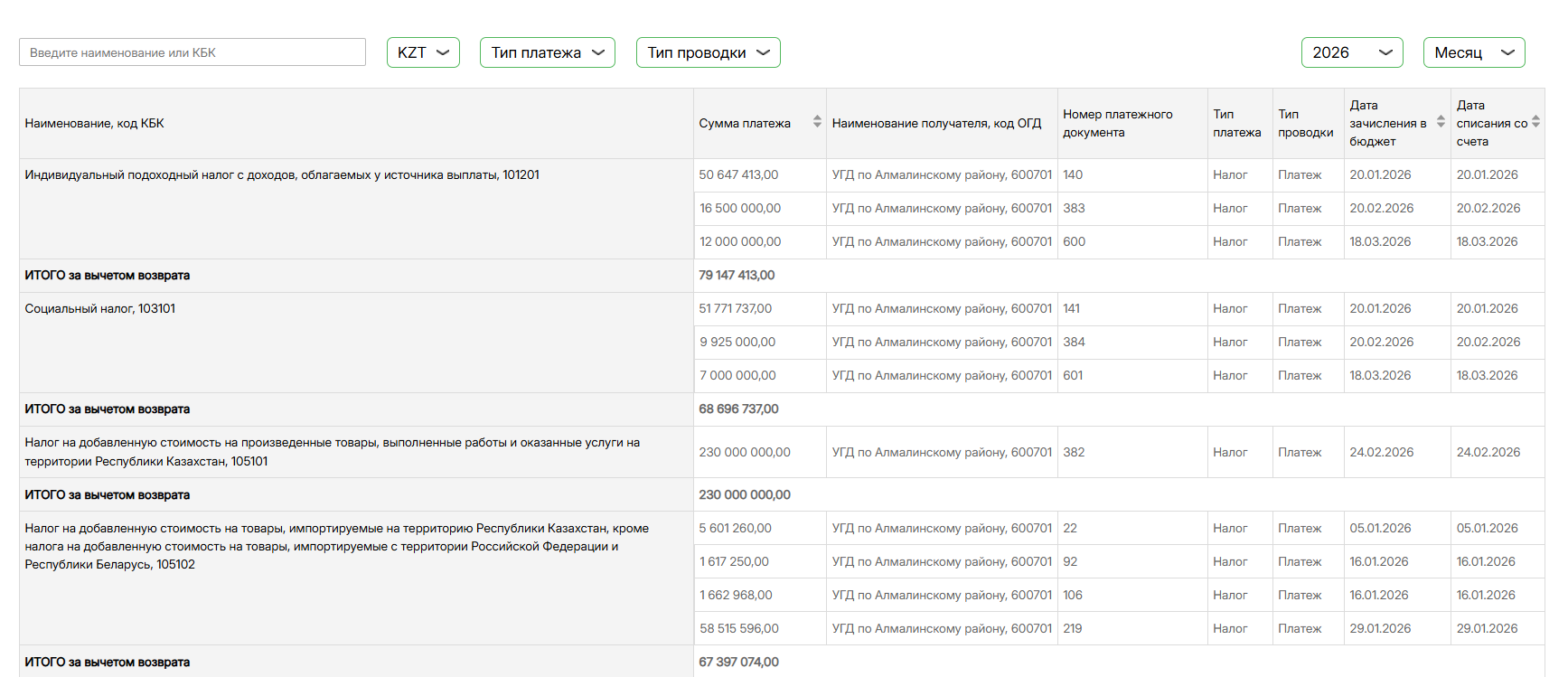1568x677 pixels.
Task: Select the 5 601 260,00 import VAT payment
Action: pyautogui.click(x=735, y=528)
